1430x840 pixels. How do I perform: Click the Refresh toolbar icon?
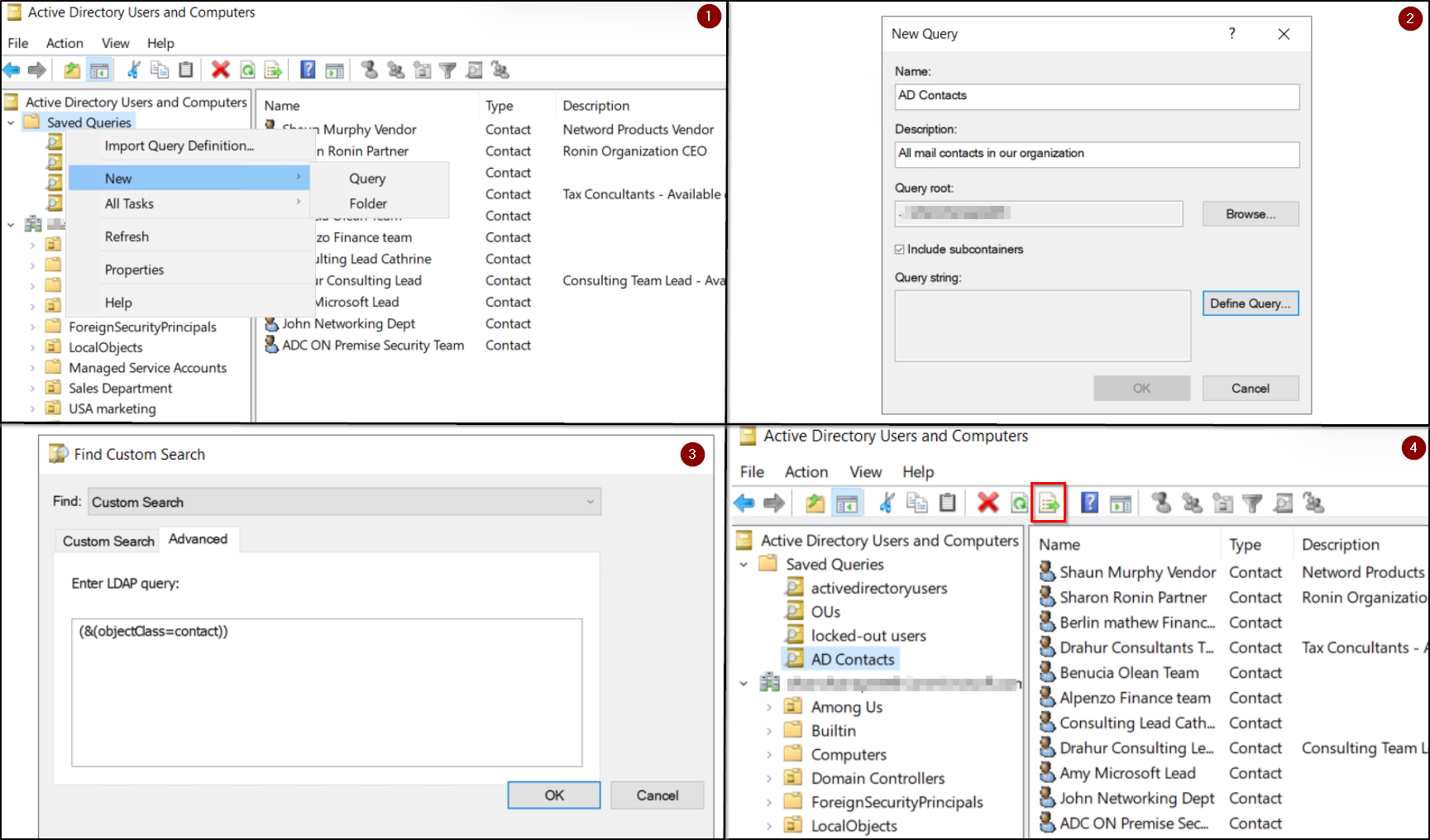pyautogui.click(x=248, y=69)
